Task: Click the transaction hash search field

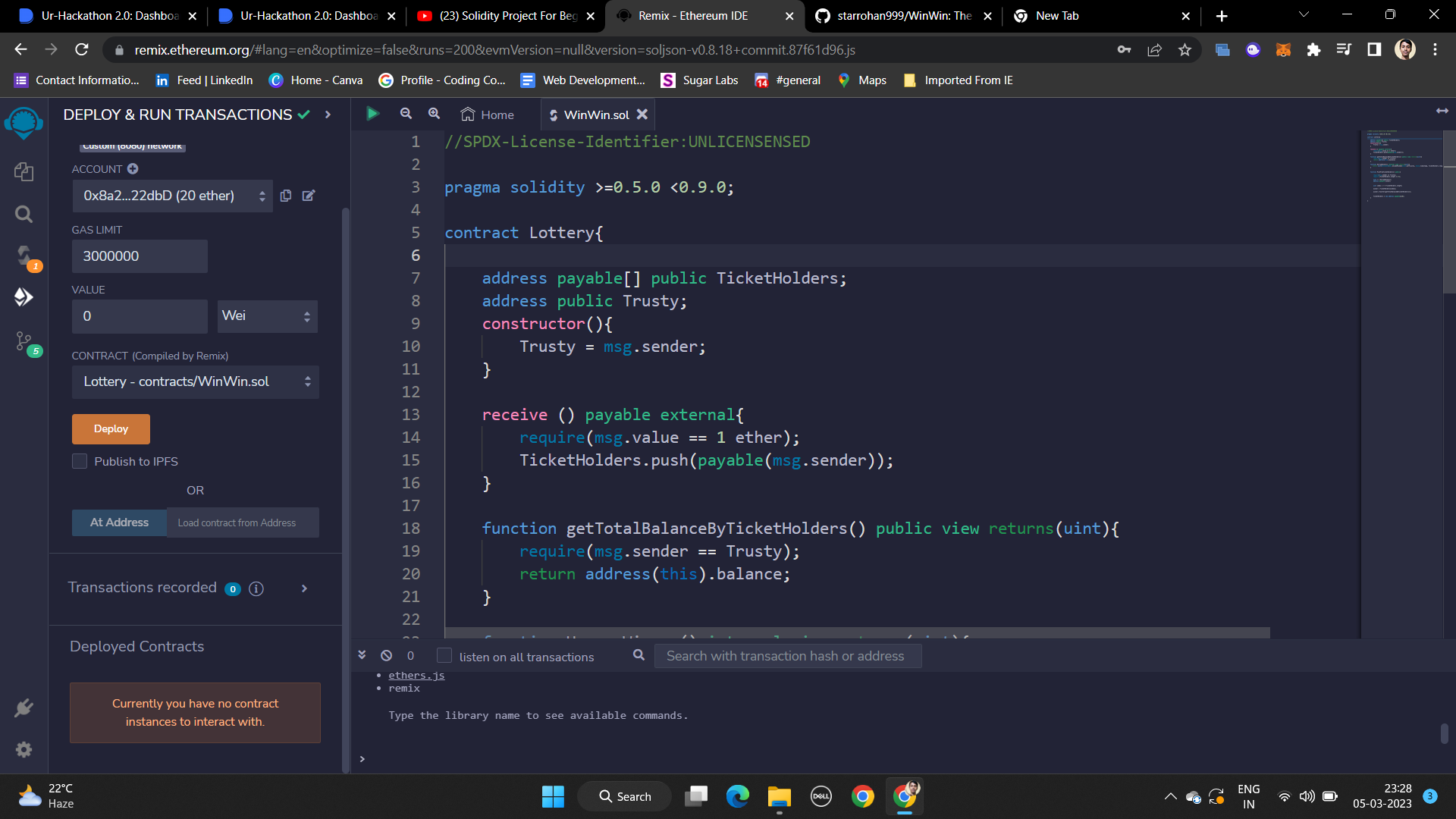Action: (x=787, y=656)
